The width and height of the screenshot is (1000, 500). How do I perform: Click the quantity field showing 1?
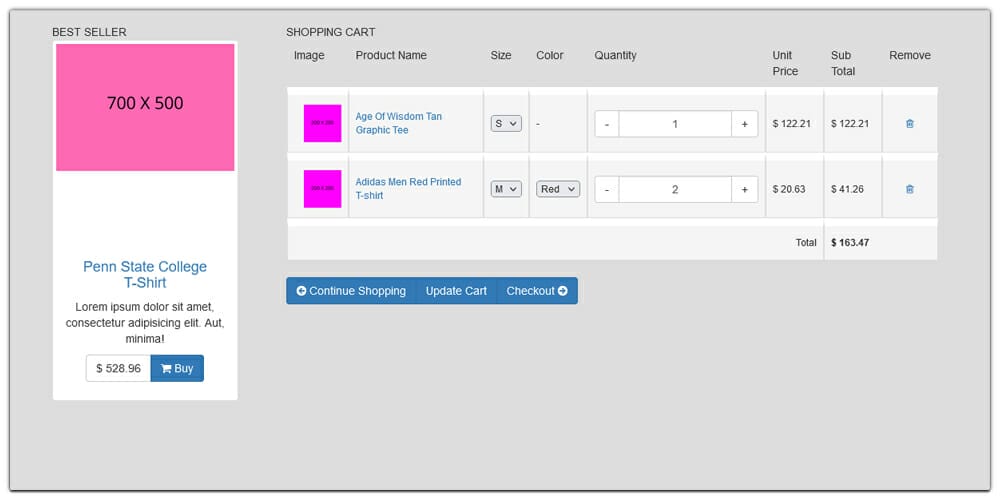point(675,124)
